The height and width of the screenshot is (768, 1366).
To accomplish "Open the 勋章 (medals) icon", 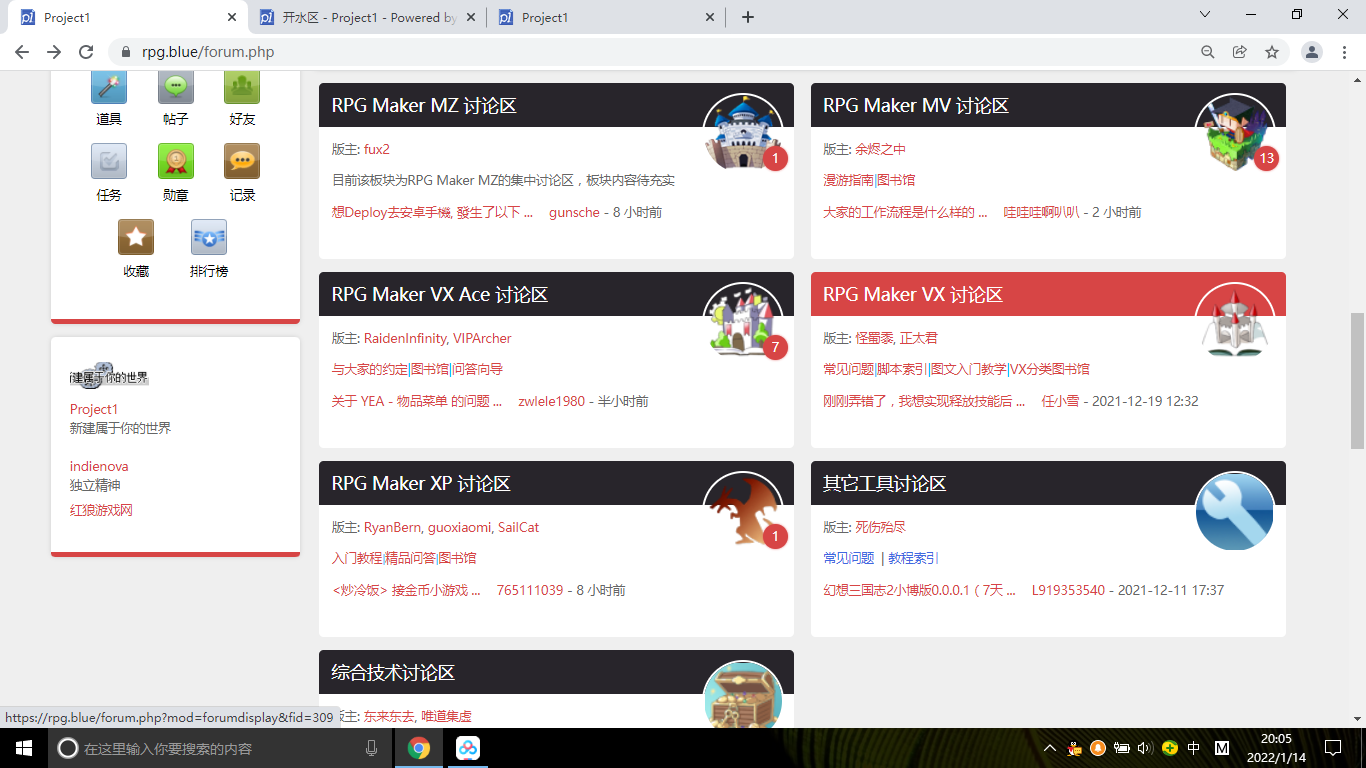I will (176, 161).
